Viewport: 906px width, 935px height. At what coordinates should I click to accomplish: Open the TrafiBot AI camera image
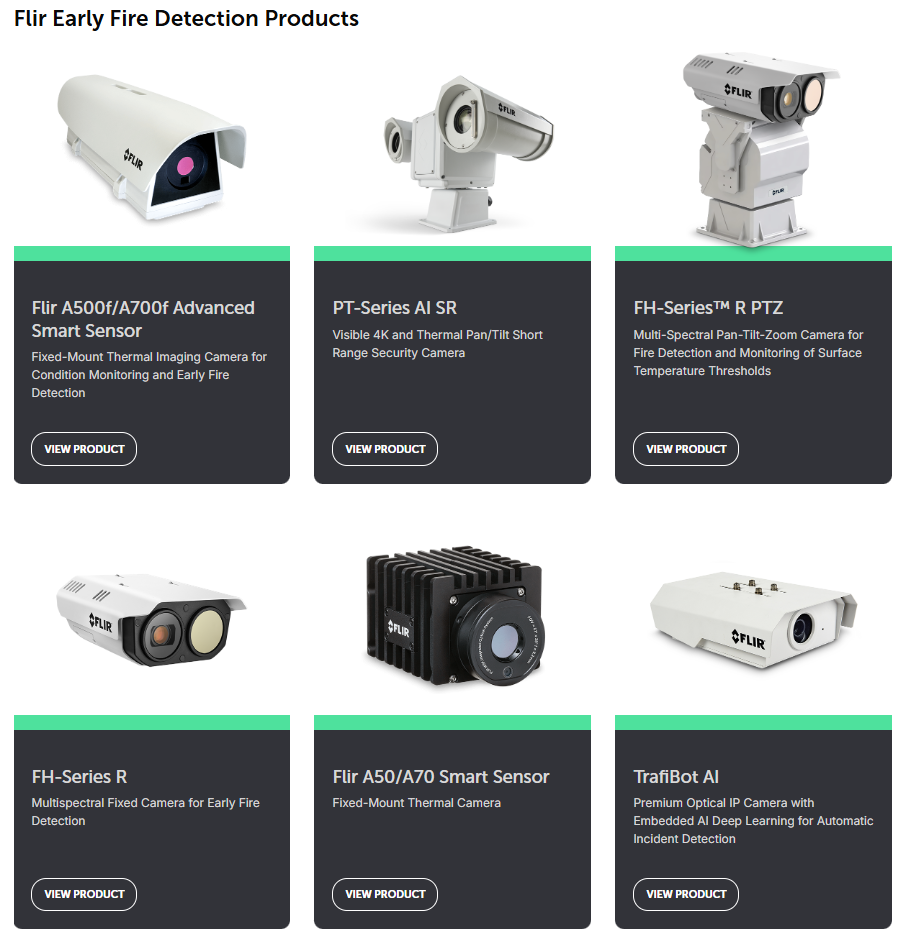tap(753, 619)
